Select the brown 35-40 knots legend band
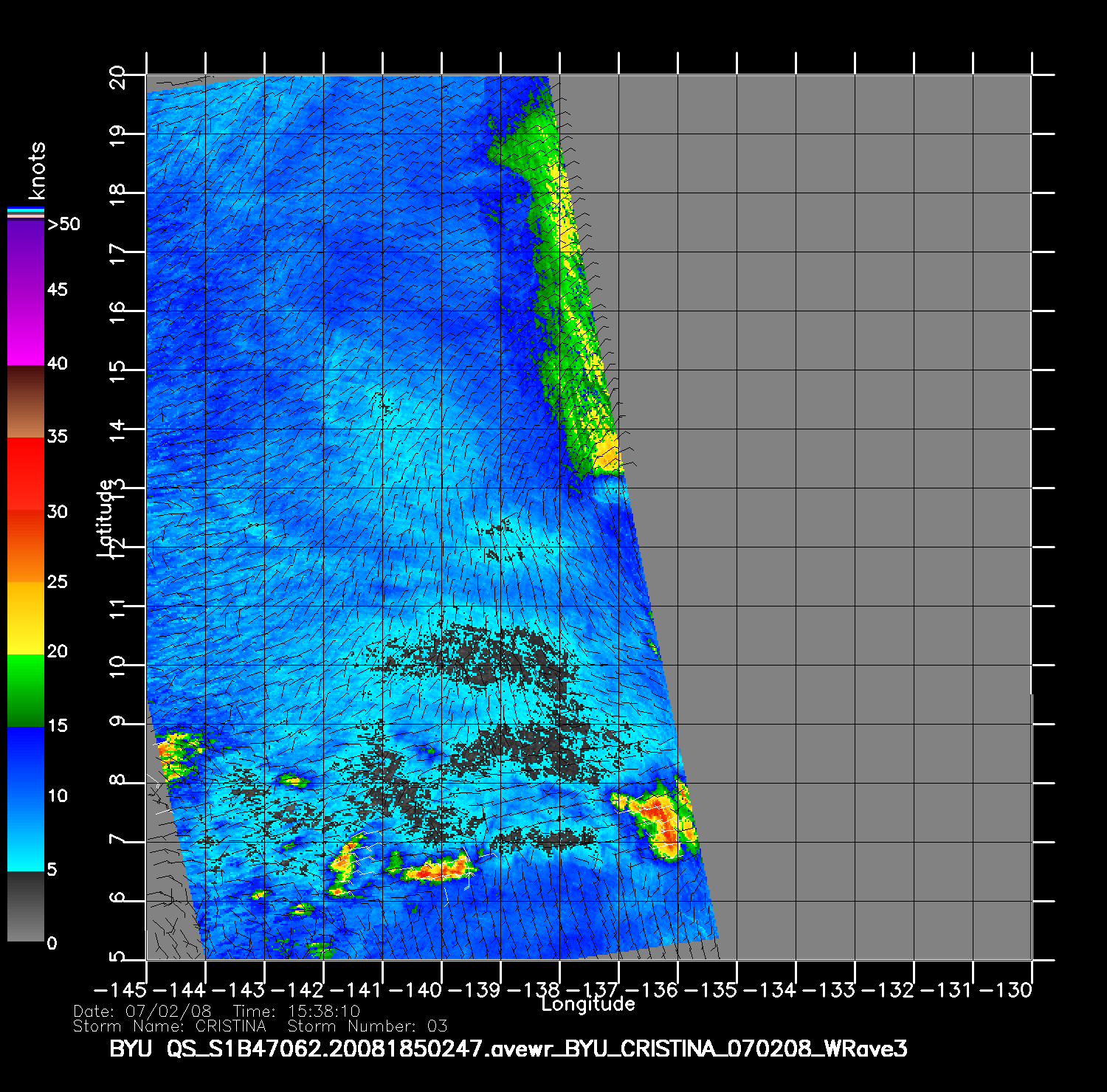The image size is (1107, 1092). (26, 402)
